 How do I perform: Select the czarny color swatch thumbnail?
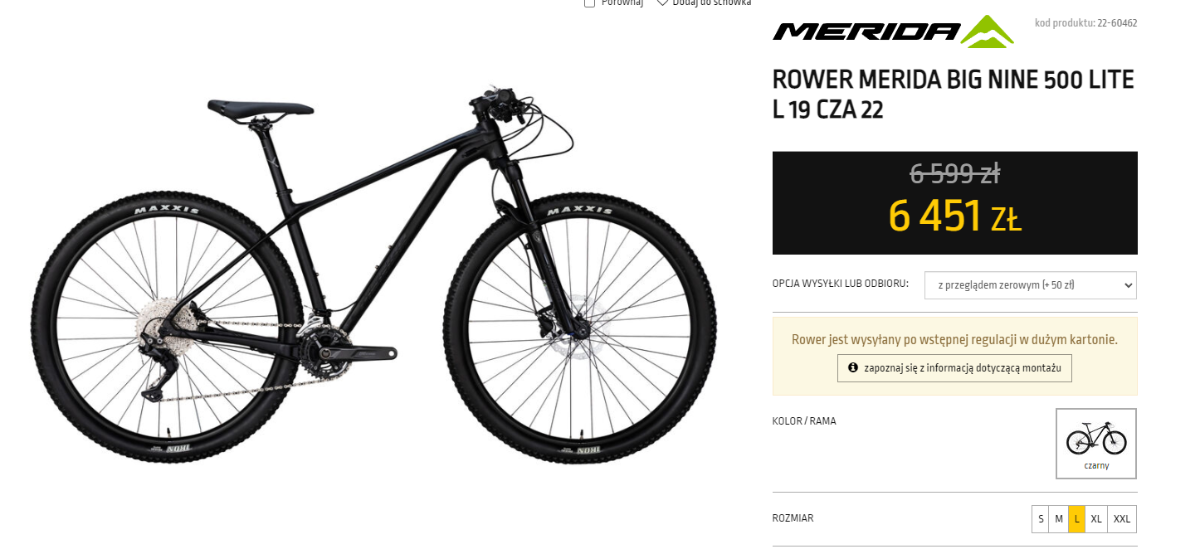[1096, 443]
